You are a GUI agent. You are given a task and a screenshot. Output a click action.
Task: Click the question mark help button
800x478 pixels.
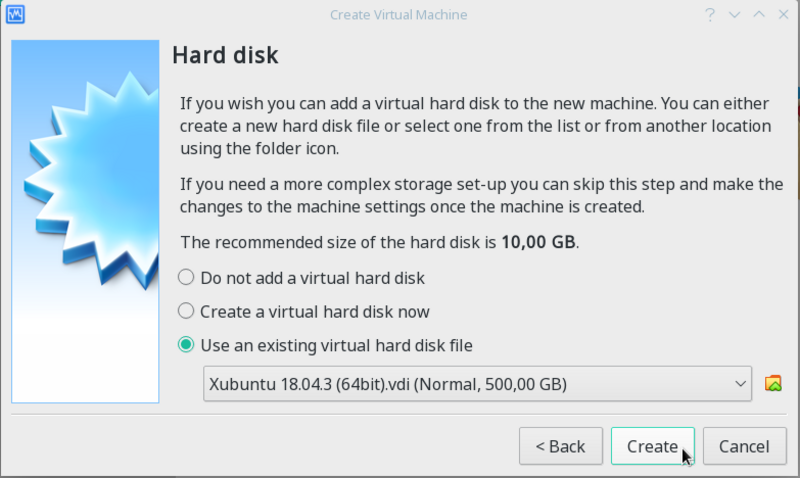[711, 15]
